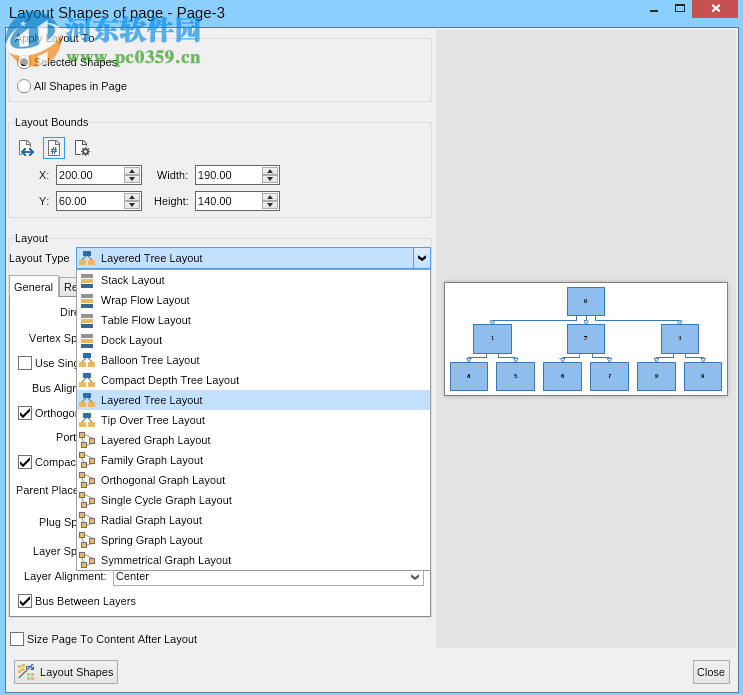Collapse the Layout Type dropdown arrow

421,258
